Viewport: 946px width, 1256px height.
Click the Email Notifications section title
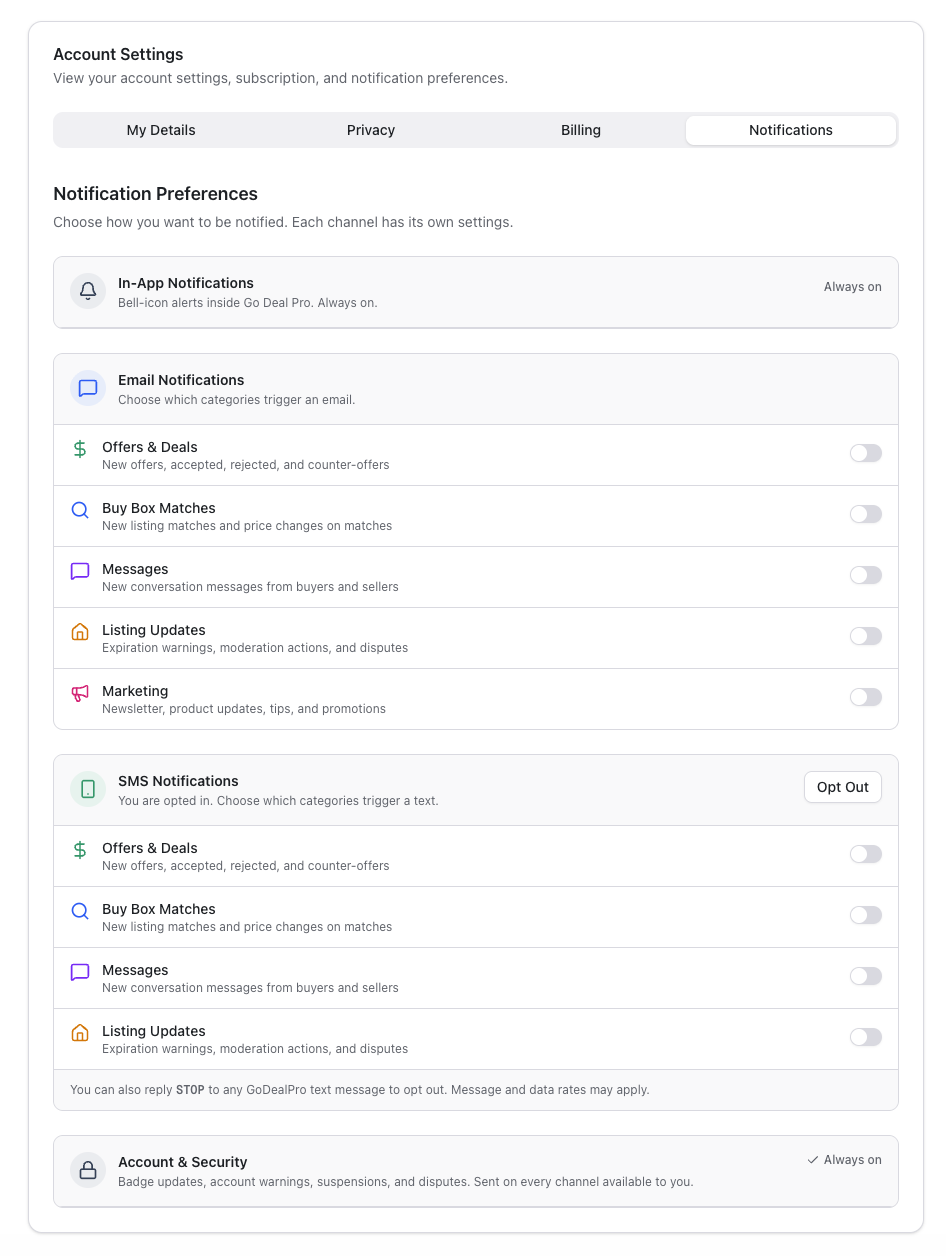[181, 380]
